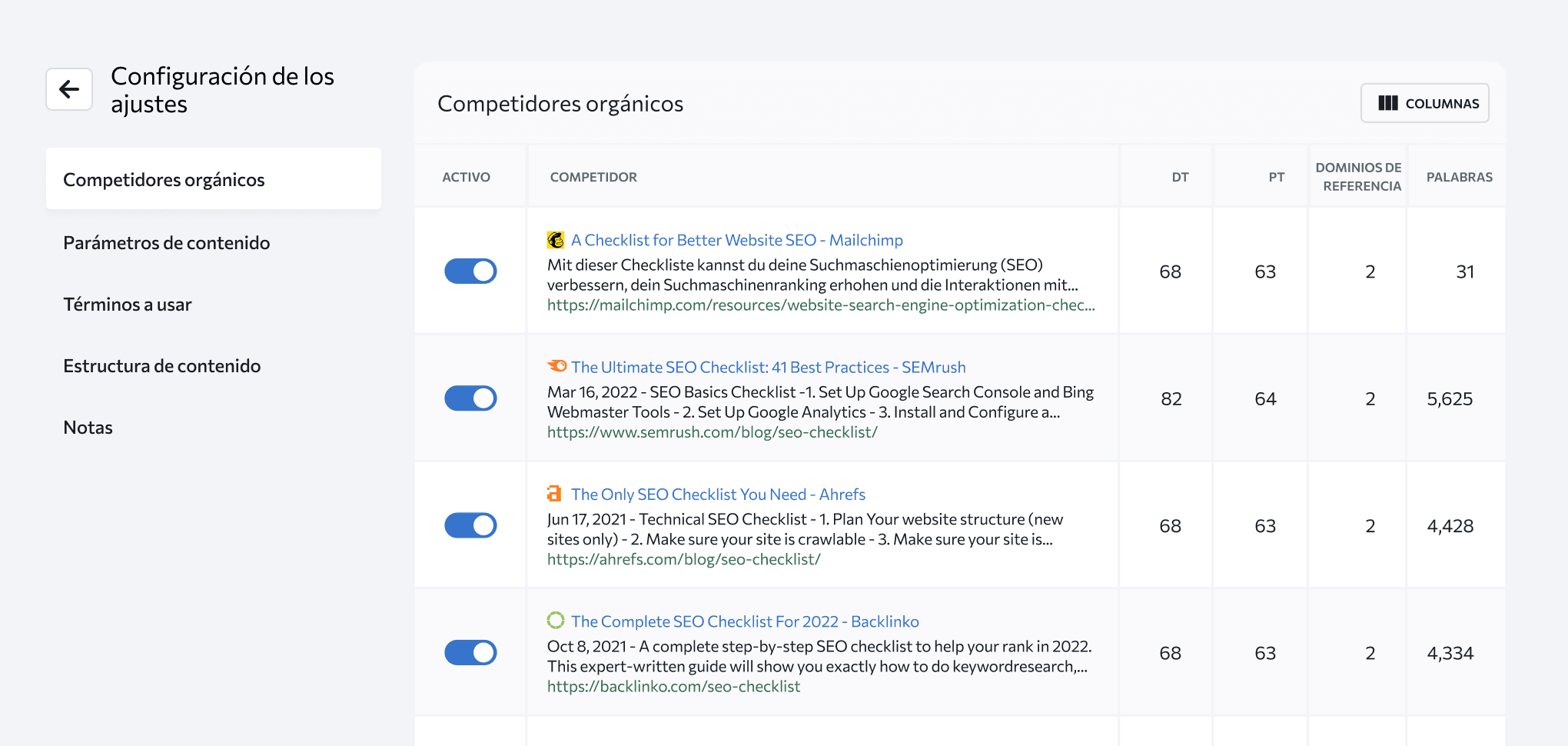The width and height of the screenshot is (1568, 746).
Task: Click the Backlinko green circle favicon
Action: pyautogui.click(x=556, y=620)
